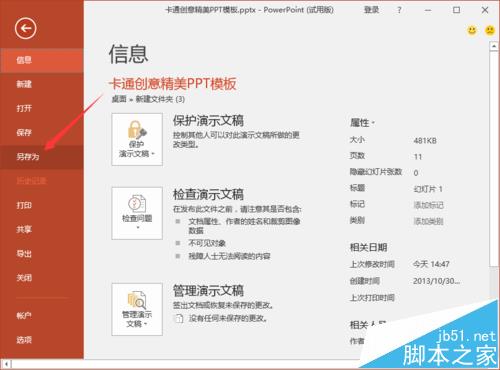The height and width of the screenshot is (370, 500).
Task: Click the 不可见对象 bullet item
Action: pyautogui.click(x=207, y=243)
